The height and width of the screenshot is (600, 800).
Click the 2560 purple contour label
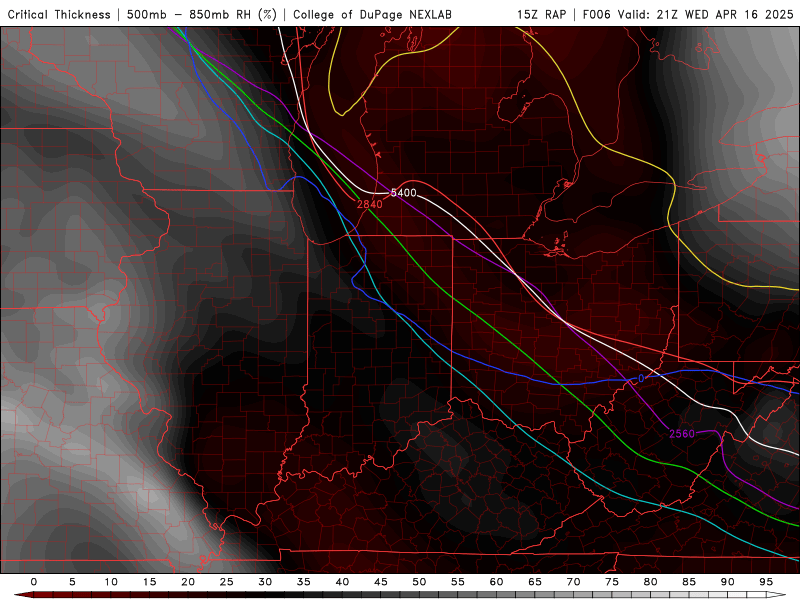click(682, 434)
